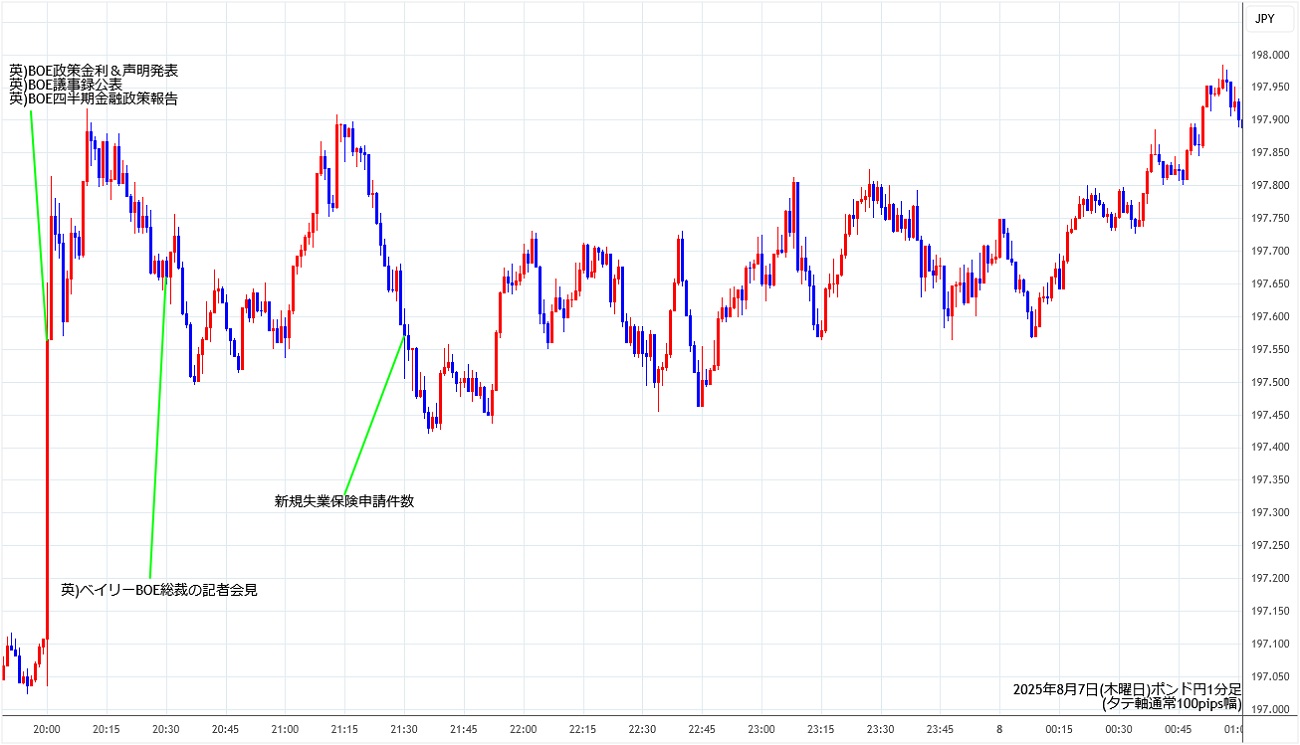Click the 23:45 time axis label
Screen dimensions: 1300x745
pos(940,729)
